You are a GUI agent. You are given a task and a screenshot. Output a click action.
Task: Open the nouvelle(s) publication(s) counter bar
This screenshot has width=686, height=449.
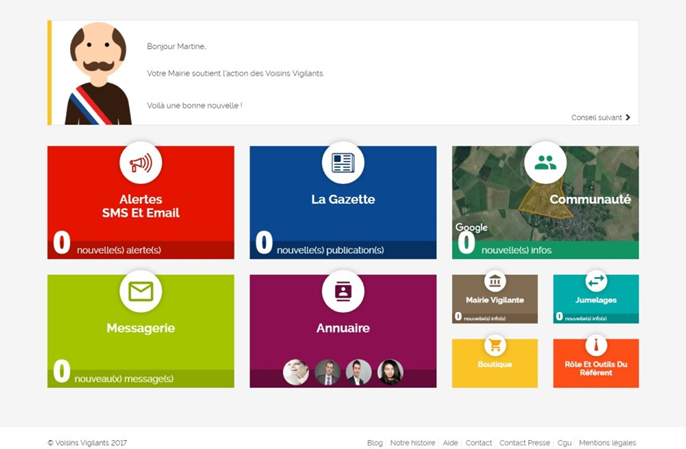[343, 250]
